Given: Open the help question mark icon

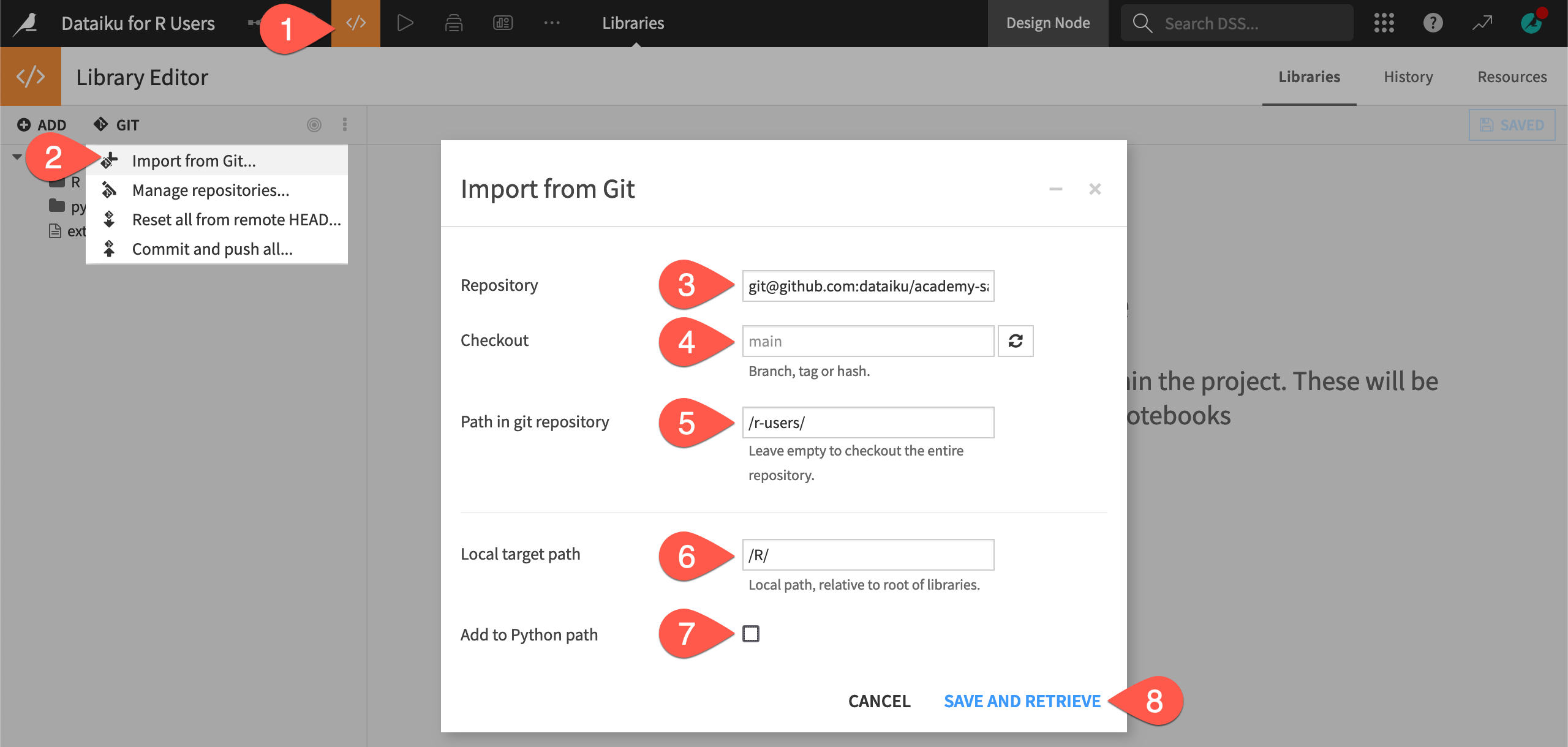Looking at the screenshot, I should click(1433, 23).
